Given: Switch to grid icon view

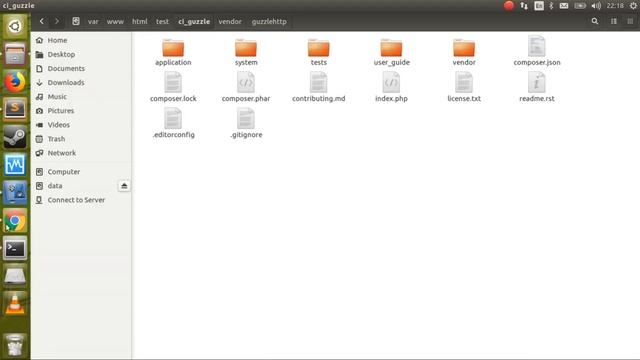Looking at the screenshot, I should click(630, 21).
